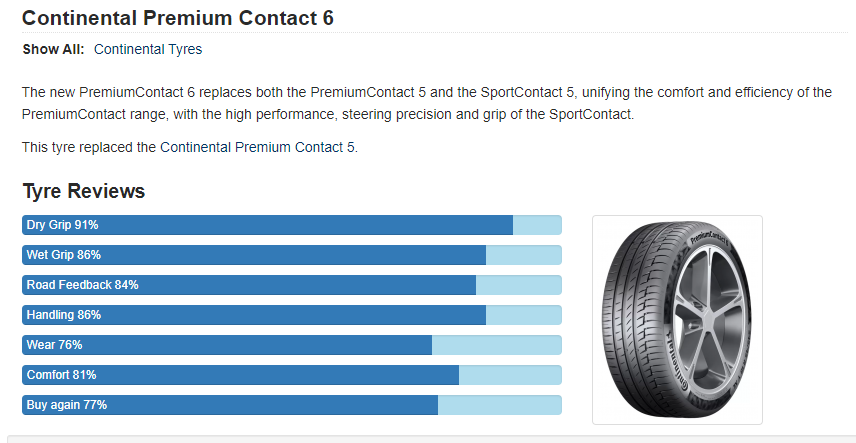Click the 'This tyre replaced the' text

pos(90,147)
